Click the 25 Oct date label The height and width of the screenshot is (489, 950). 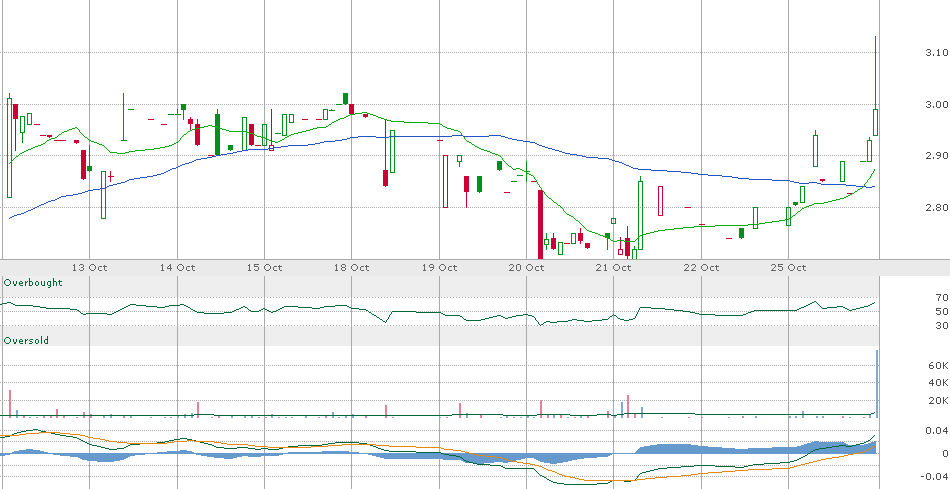click(788, 267)
